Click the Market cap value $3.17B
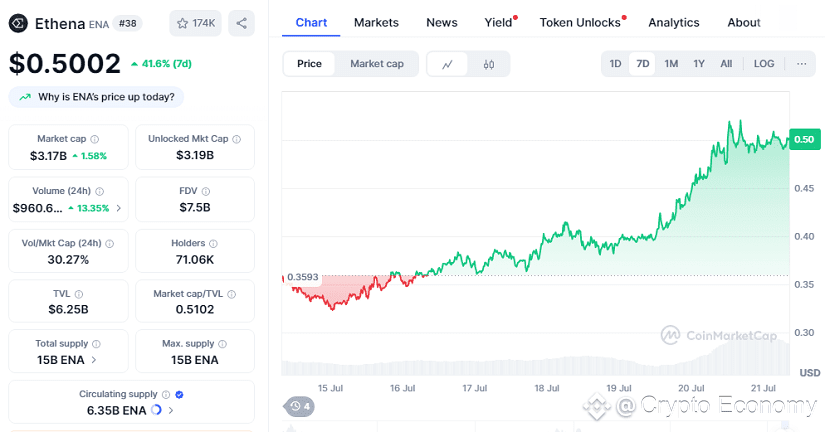The image size is (825, 432). [48, 156]
